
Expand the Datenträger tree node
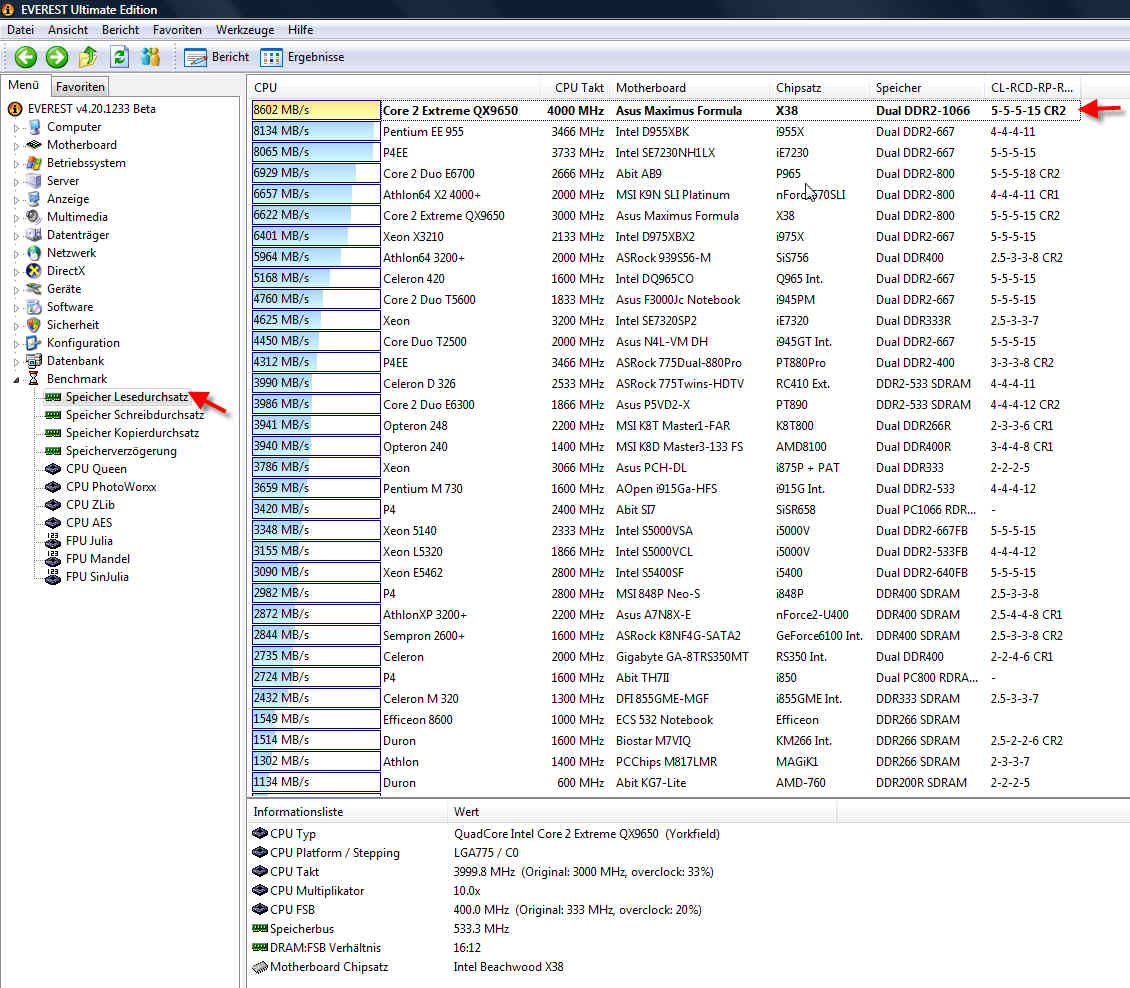17,236
